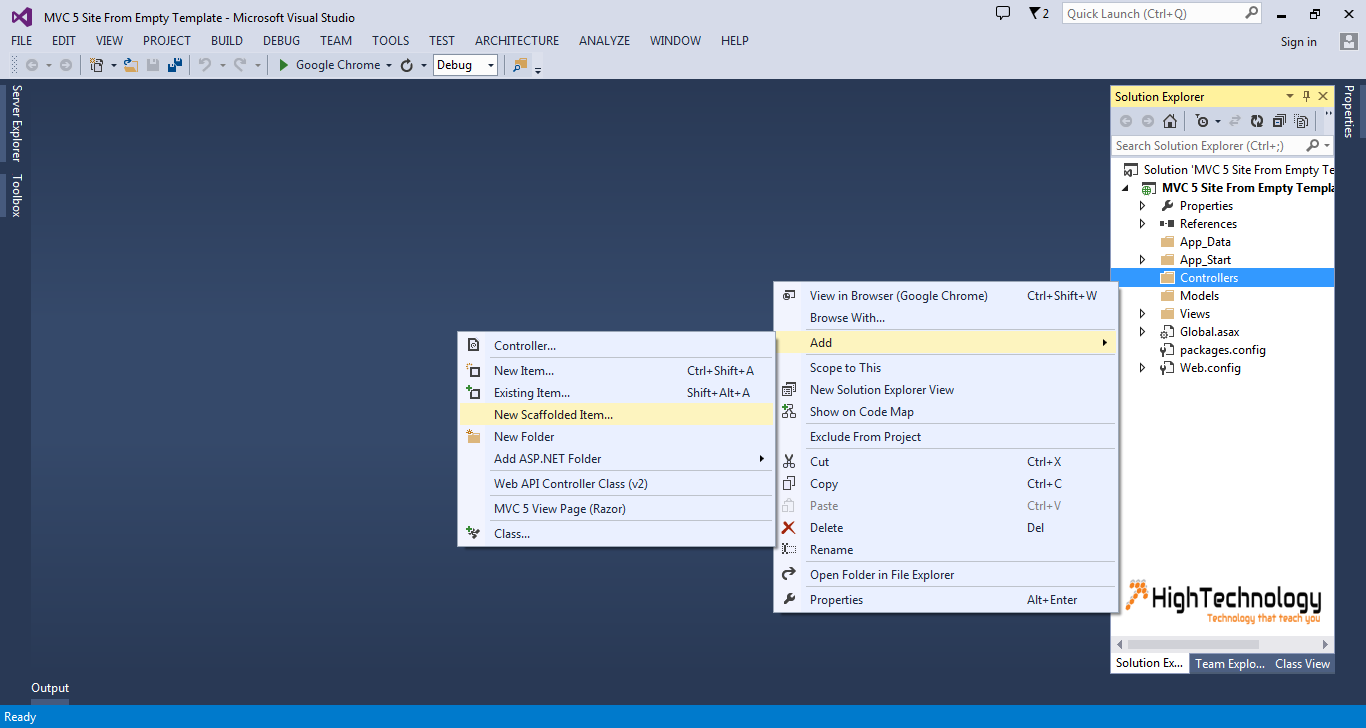Screen dimensions: 1366x728
Task: Click the Open File toolbar icon
Action: pos(130,65)
